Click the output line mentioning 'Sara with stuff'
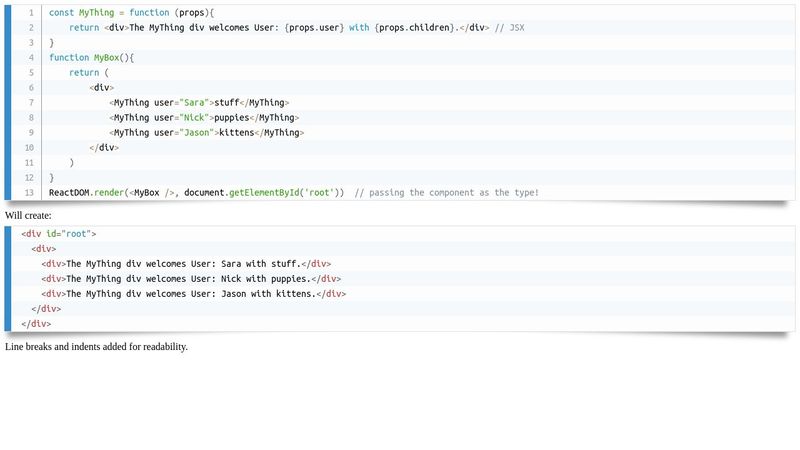Screen dimensions: 800x450 (x=186, y=264)
